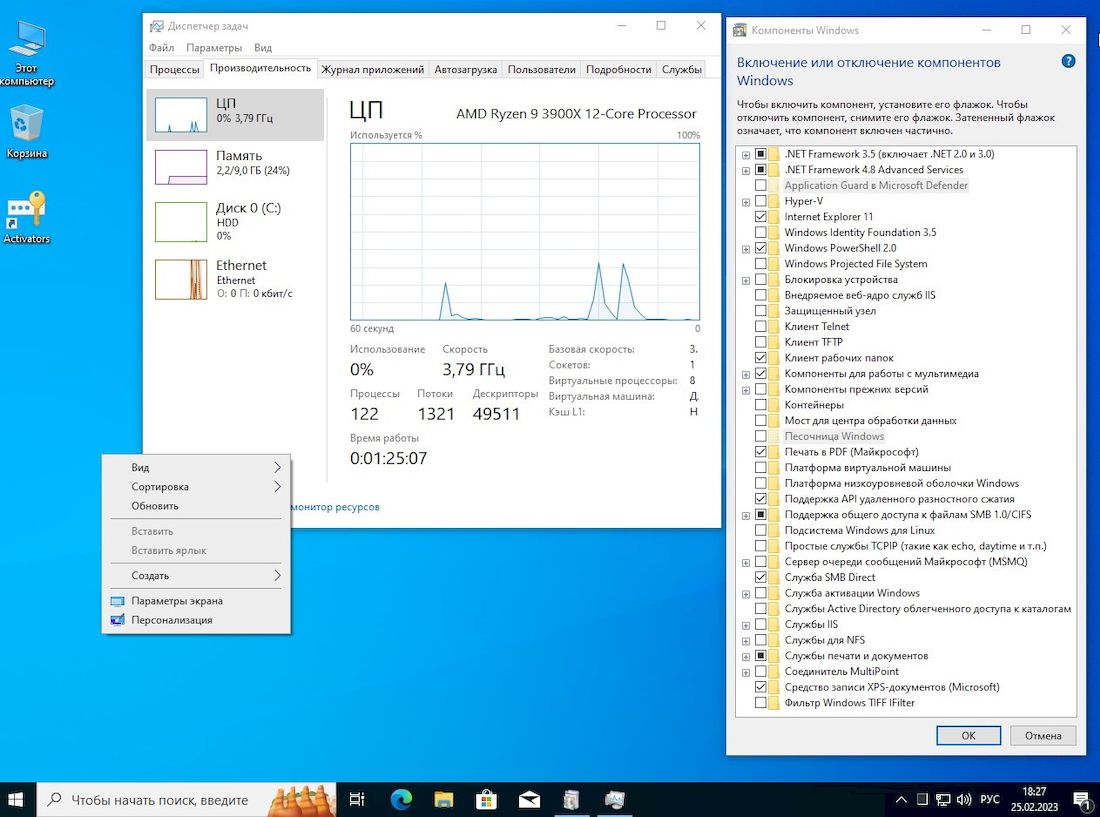
Task: Open Параметры menu in Task Manager
Action: [214, 48]
